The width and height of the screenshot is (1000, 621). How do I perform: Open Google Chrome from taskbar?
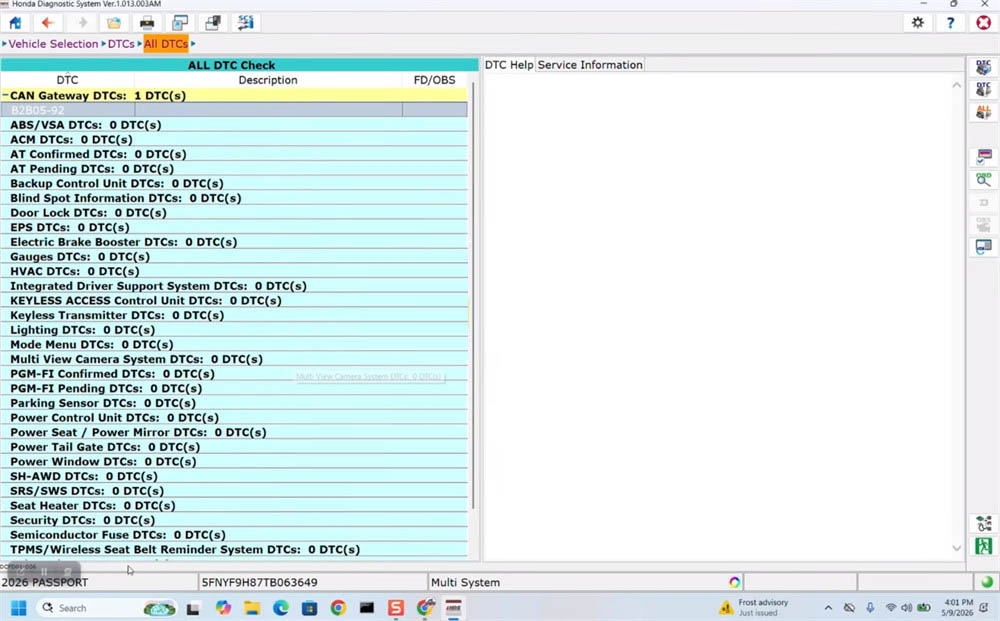338,608
